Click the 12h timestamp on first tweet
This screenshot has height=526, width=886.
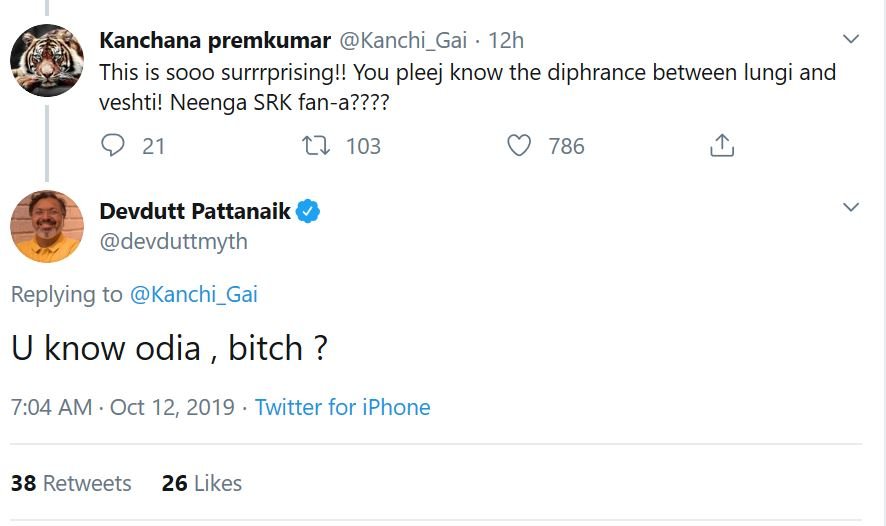506,41
